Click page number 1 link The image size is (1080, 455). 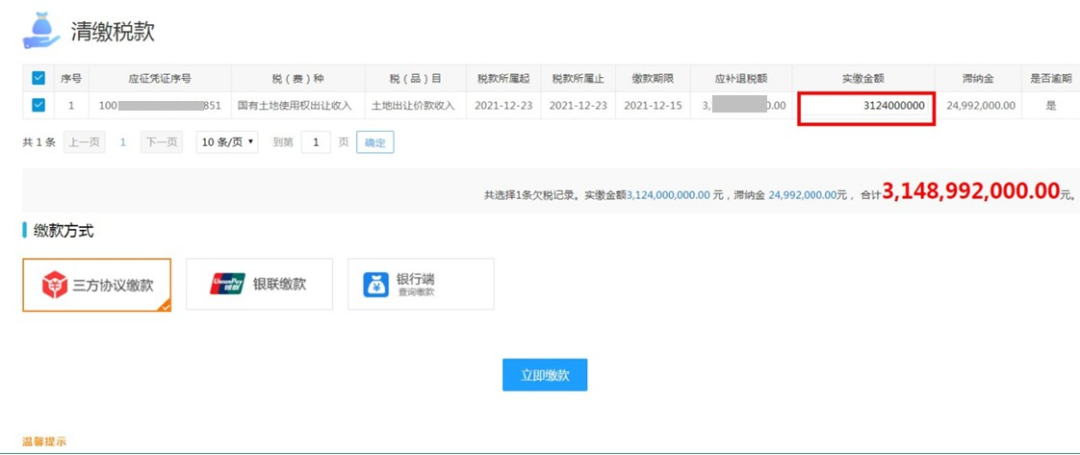point(123,142)
